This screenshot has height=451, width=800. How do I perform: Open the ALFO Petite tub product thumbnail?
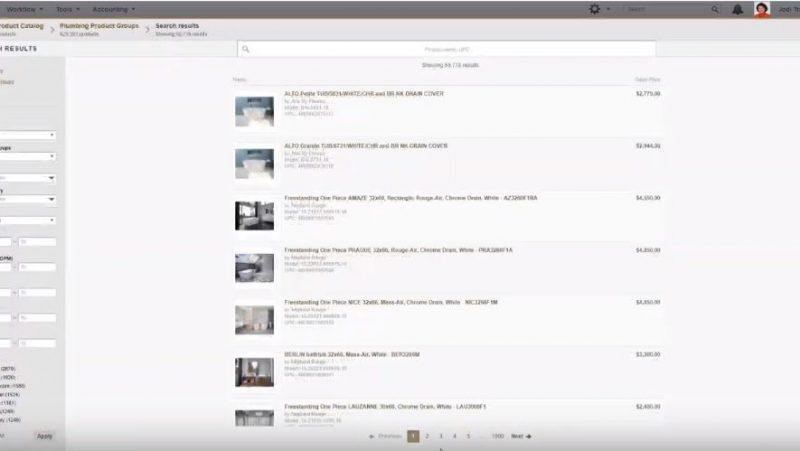click(254, 110)
